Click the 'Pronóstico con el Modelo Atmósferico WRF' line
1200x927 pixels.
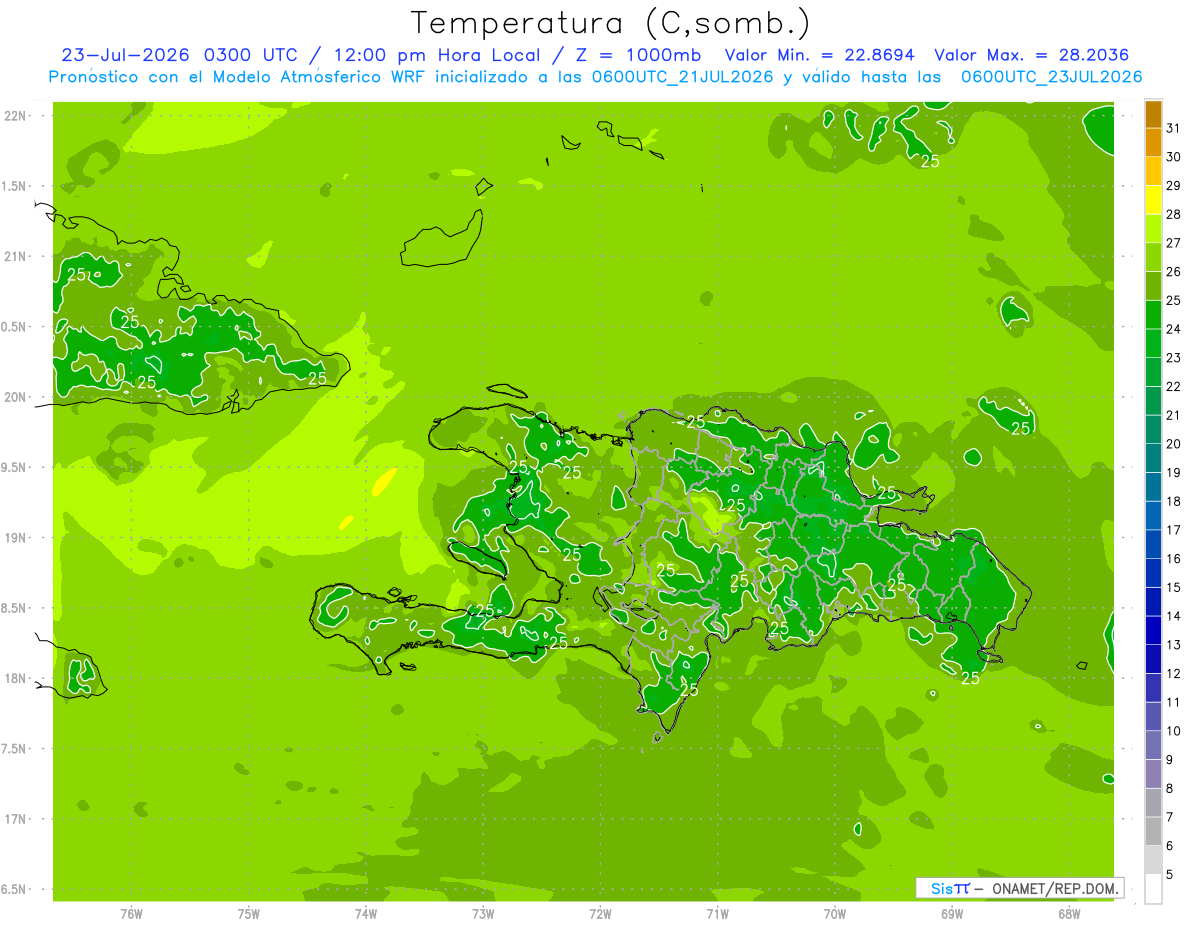pos(239,77)
